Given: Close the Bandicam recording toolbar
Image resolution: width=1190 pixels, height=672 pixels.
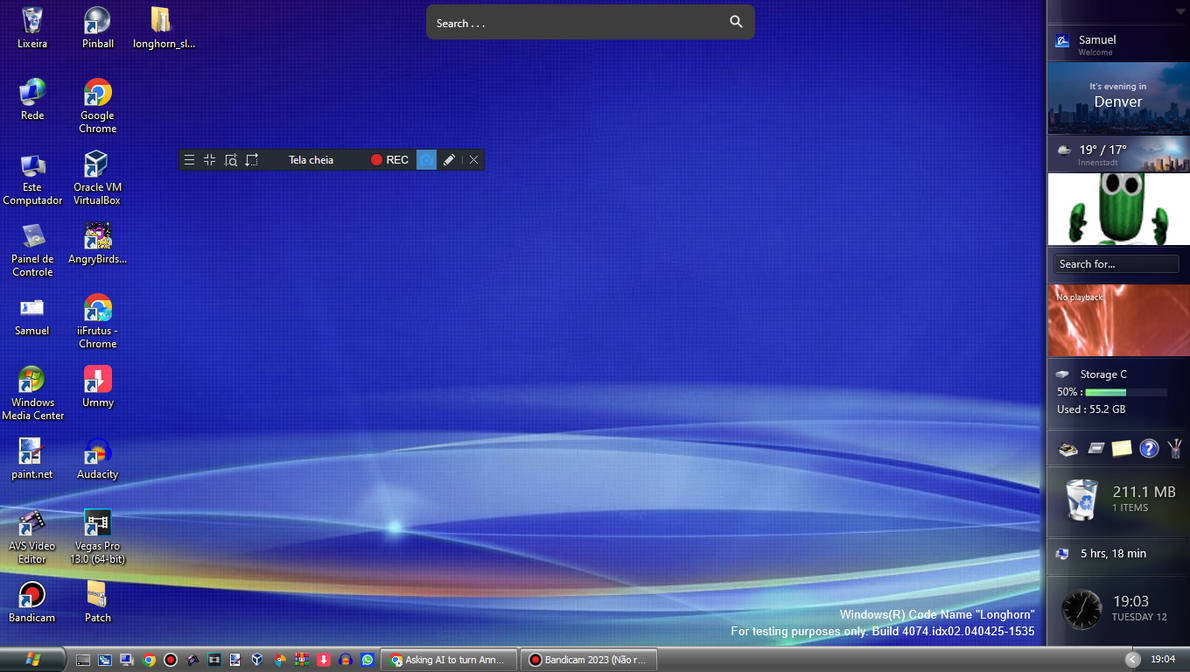Looking at the screenshot, I should coord(474,159).
